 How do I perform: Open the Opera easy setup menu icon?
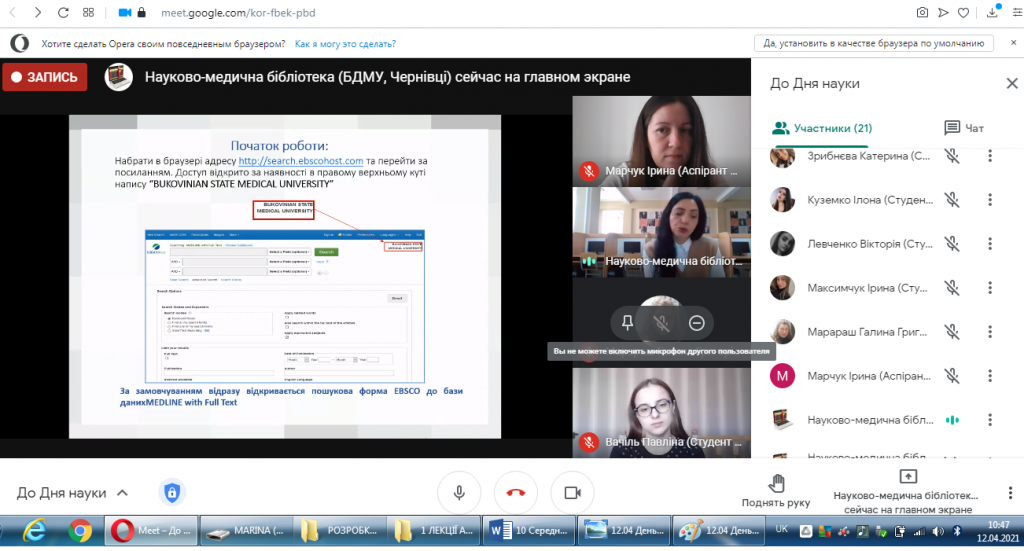tap(1017, 12)
